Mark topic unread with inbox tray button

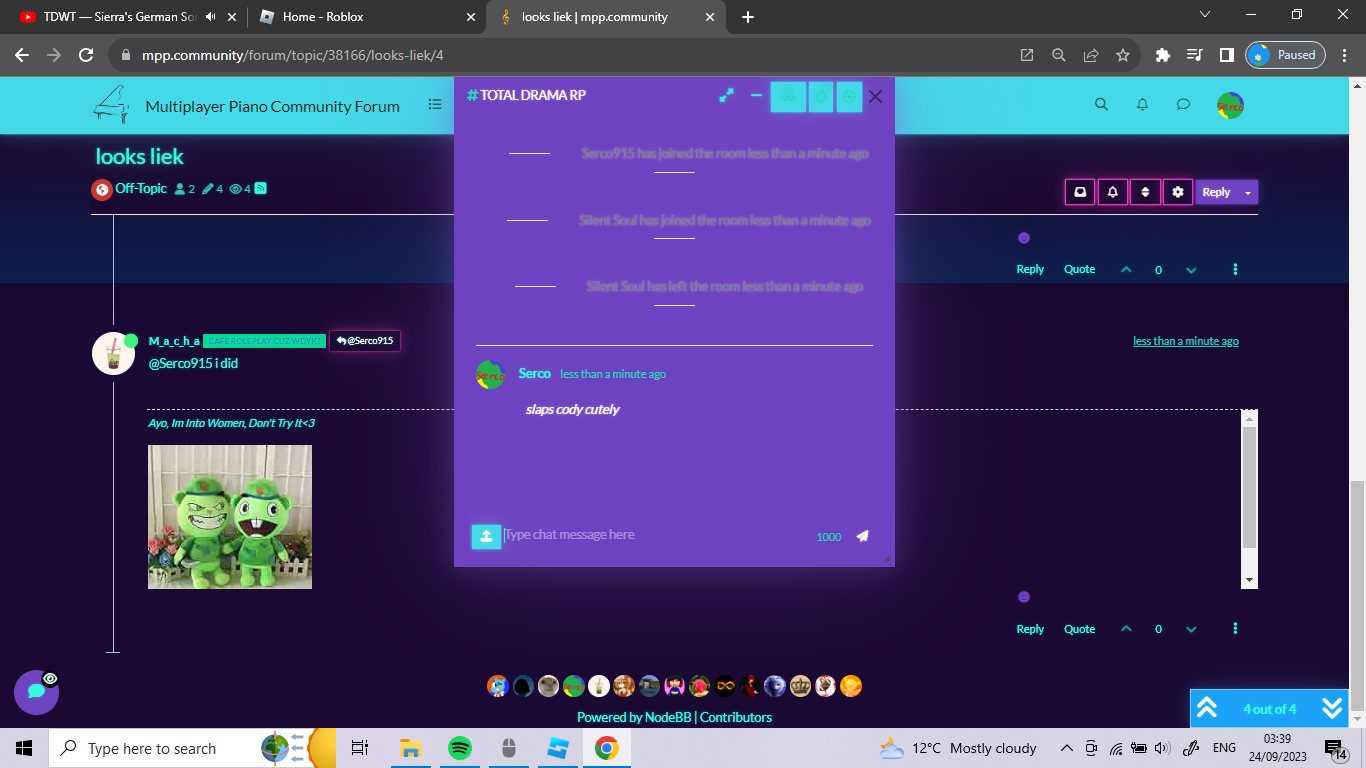pyautogui.click(x=1080, y=192)
